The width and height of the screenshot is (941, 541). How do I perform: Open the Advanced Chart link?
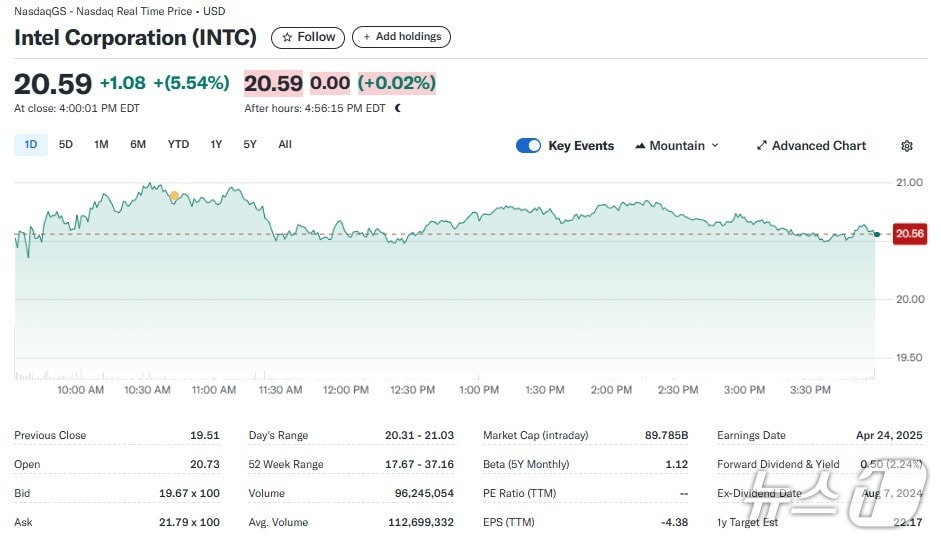818,146
